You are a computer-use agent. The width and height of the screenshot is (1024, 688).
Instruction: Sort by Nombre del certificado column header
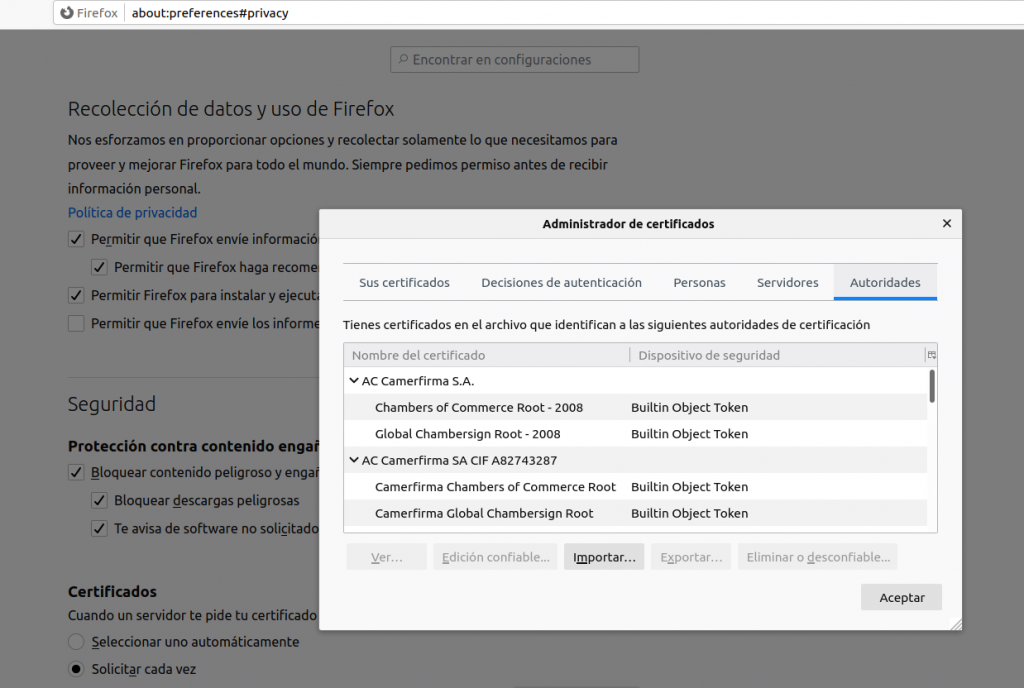(487, 355)
